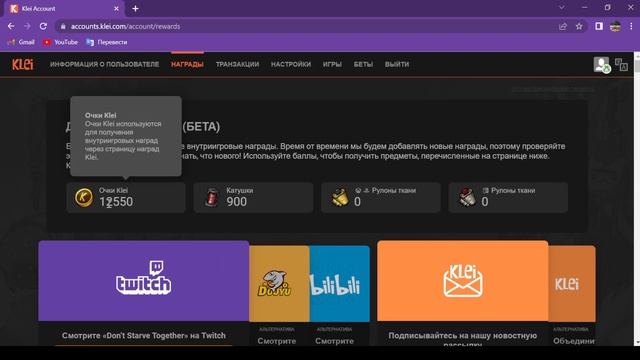This screenshot has height=360, width=640.
Task: Click the Klei logo in the header
Action: (x=22, y=64)
